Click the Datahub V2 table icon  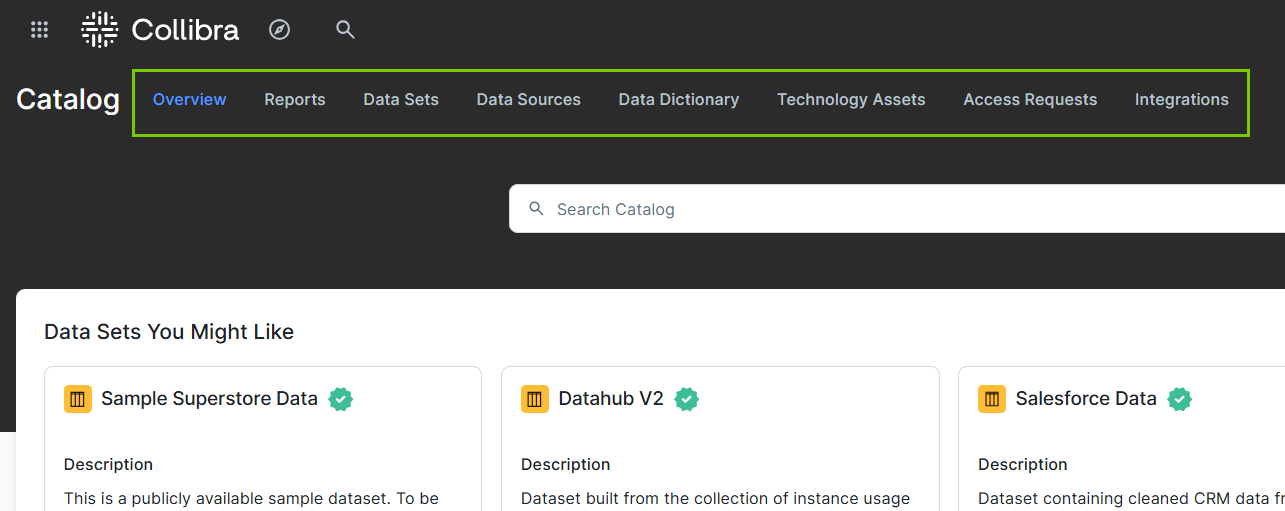[x=535, y=399]
